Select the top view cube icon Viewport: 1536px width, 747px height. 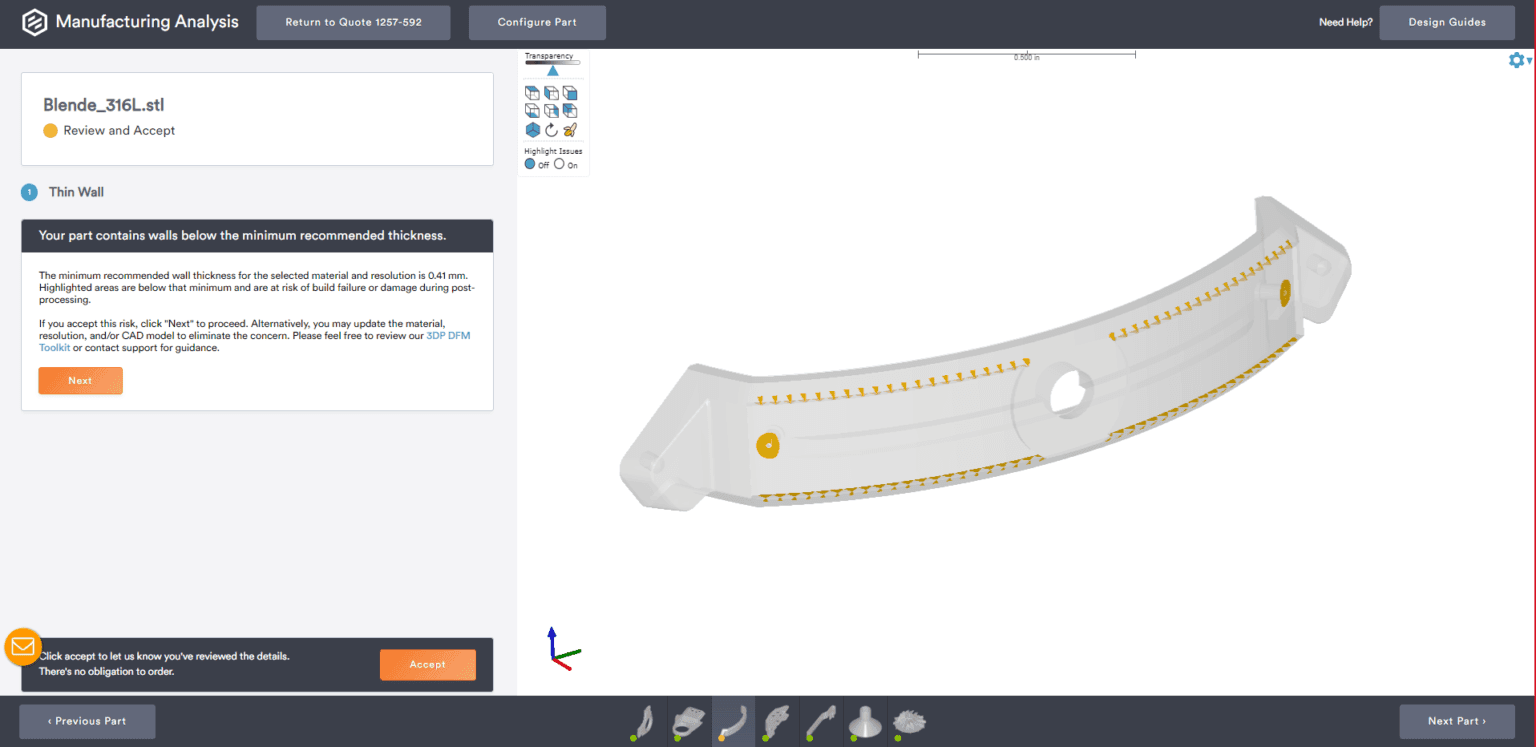coord(532,92)
